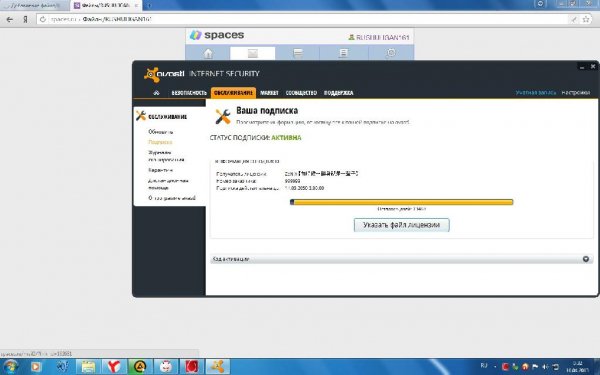Open Обновить in the maintenance sidebar
Screen dimensions: 600x375
click(161, 132)
